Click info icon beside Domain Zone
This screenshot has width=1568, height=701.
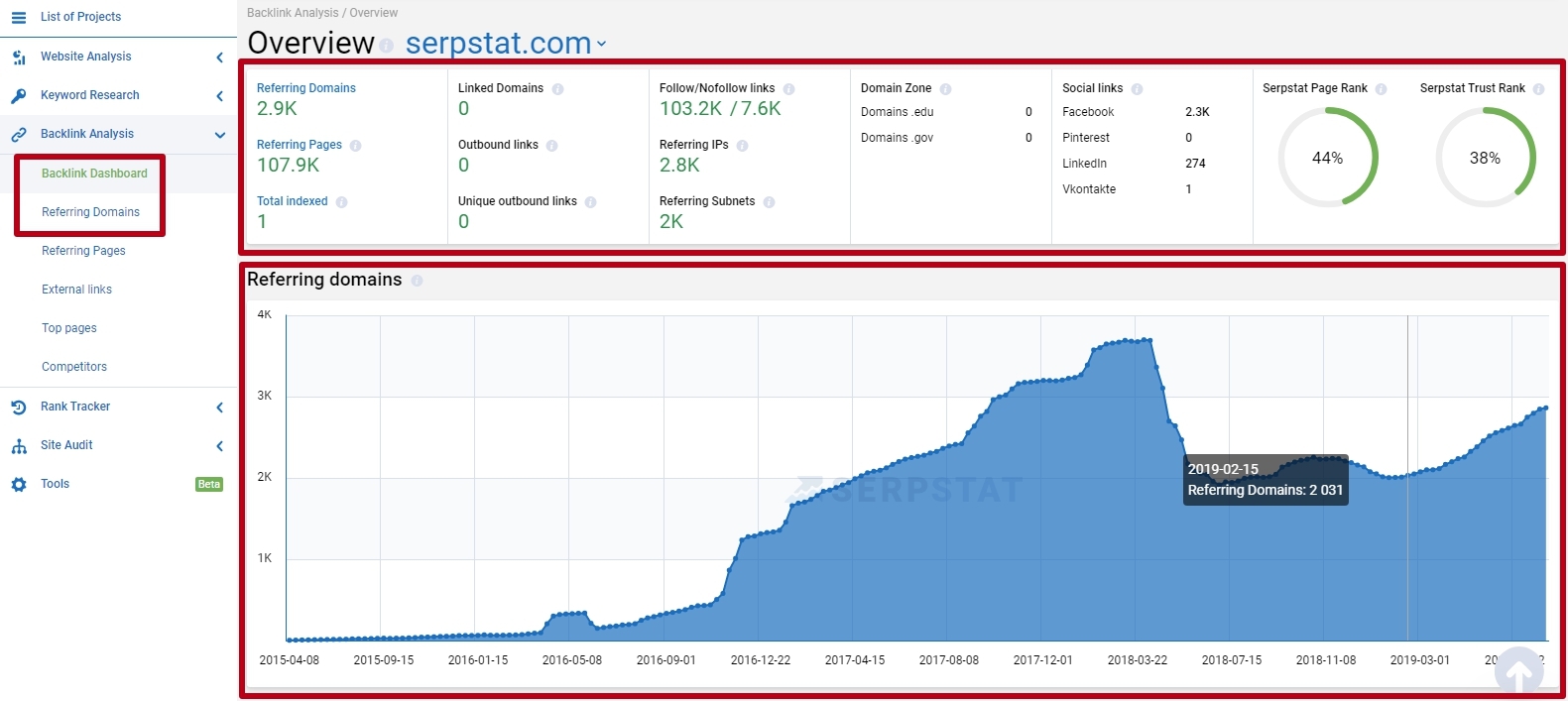pos(945,89)
